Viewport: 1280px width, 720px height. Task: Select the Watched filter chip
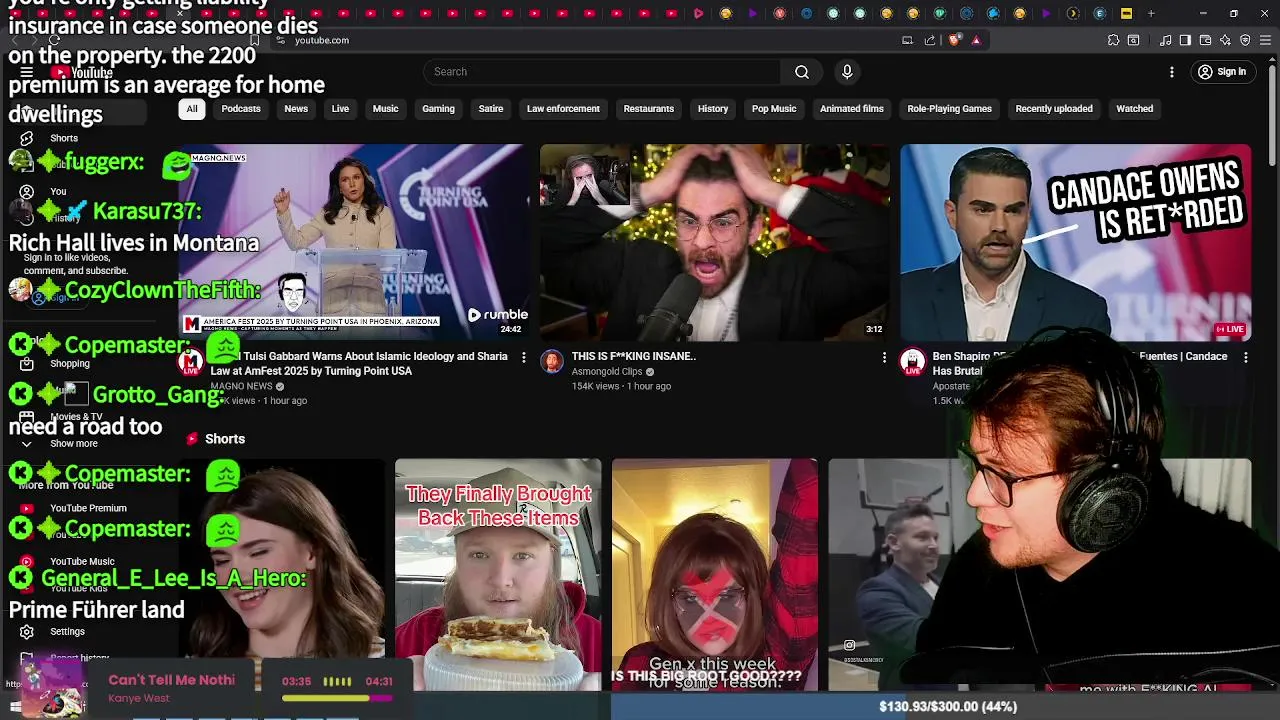(1135, 109)
